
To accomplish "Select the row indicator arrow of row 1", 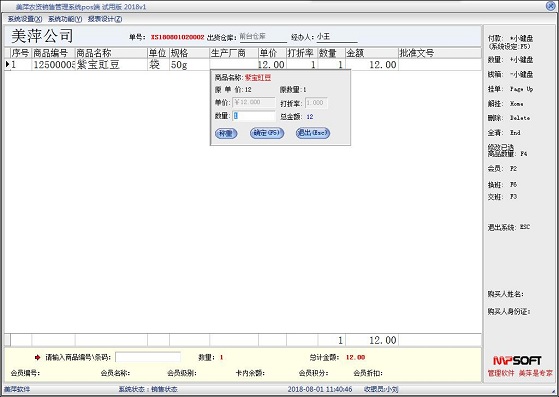I will tap(7, 65).
